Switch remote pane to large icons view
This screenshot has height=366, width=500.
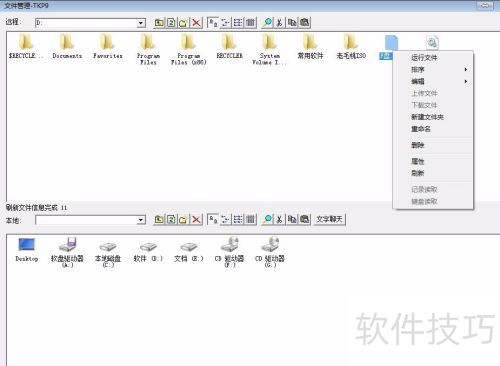point(213,23)
